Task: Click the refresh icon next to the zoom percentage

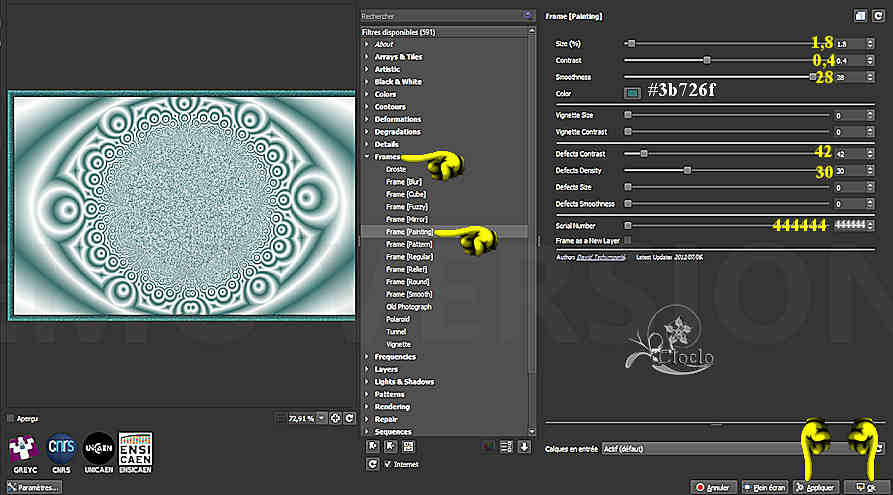Action: pos(350,418)
